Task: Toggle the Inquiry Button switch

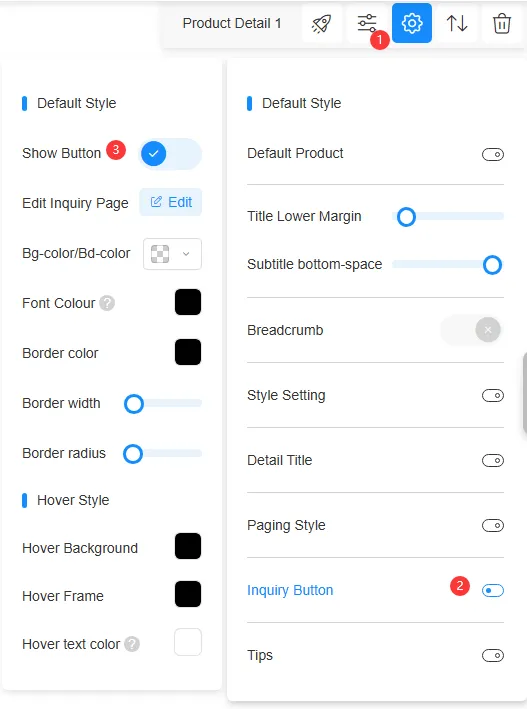Action: (493, 591)
